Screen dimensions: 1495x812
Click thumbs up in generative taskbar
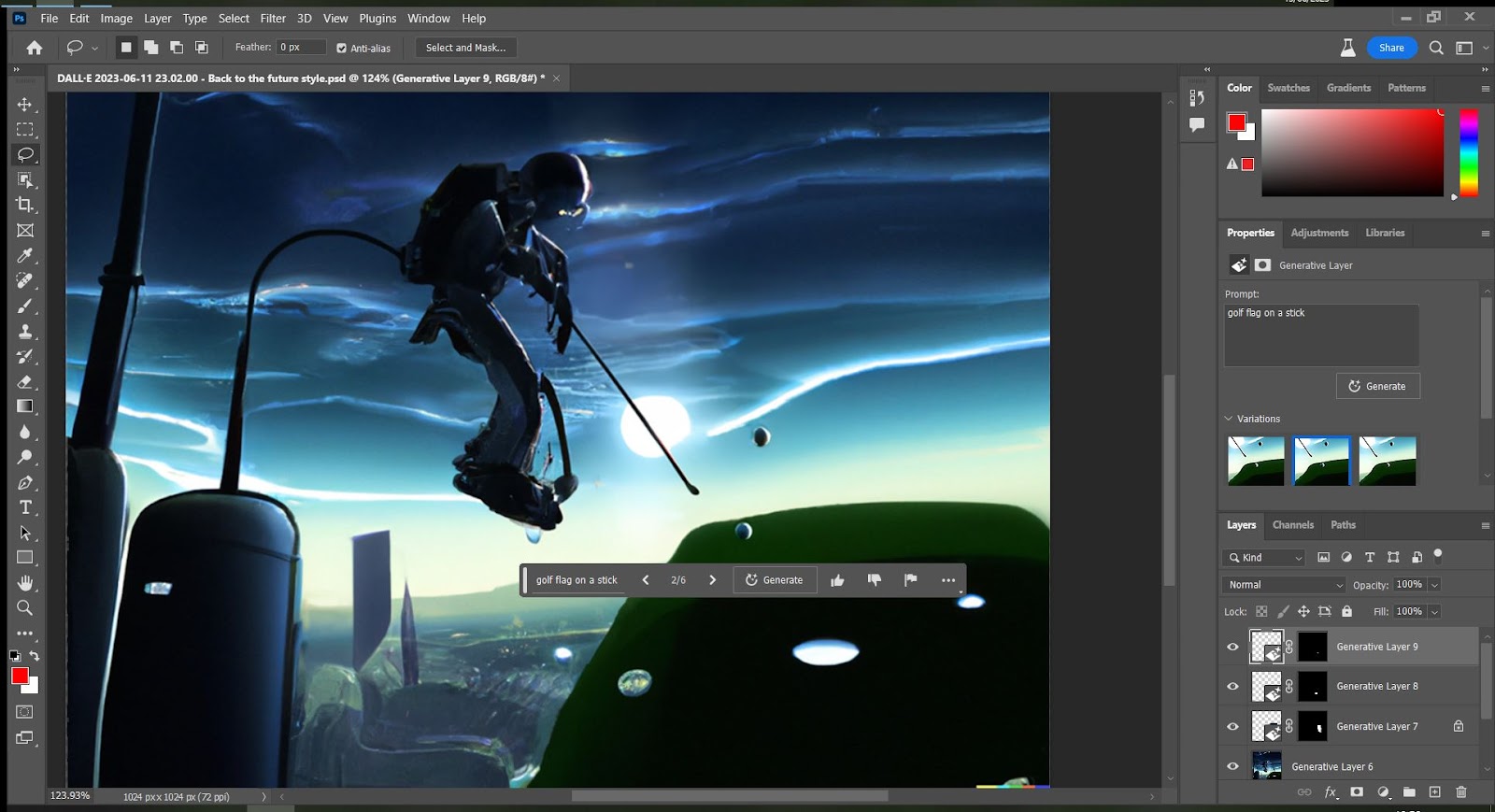pos(837,580)
